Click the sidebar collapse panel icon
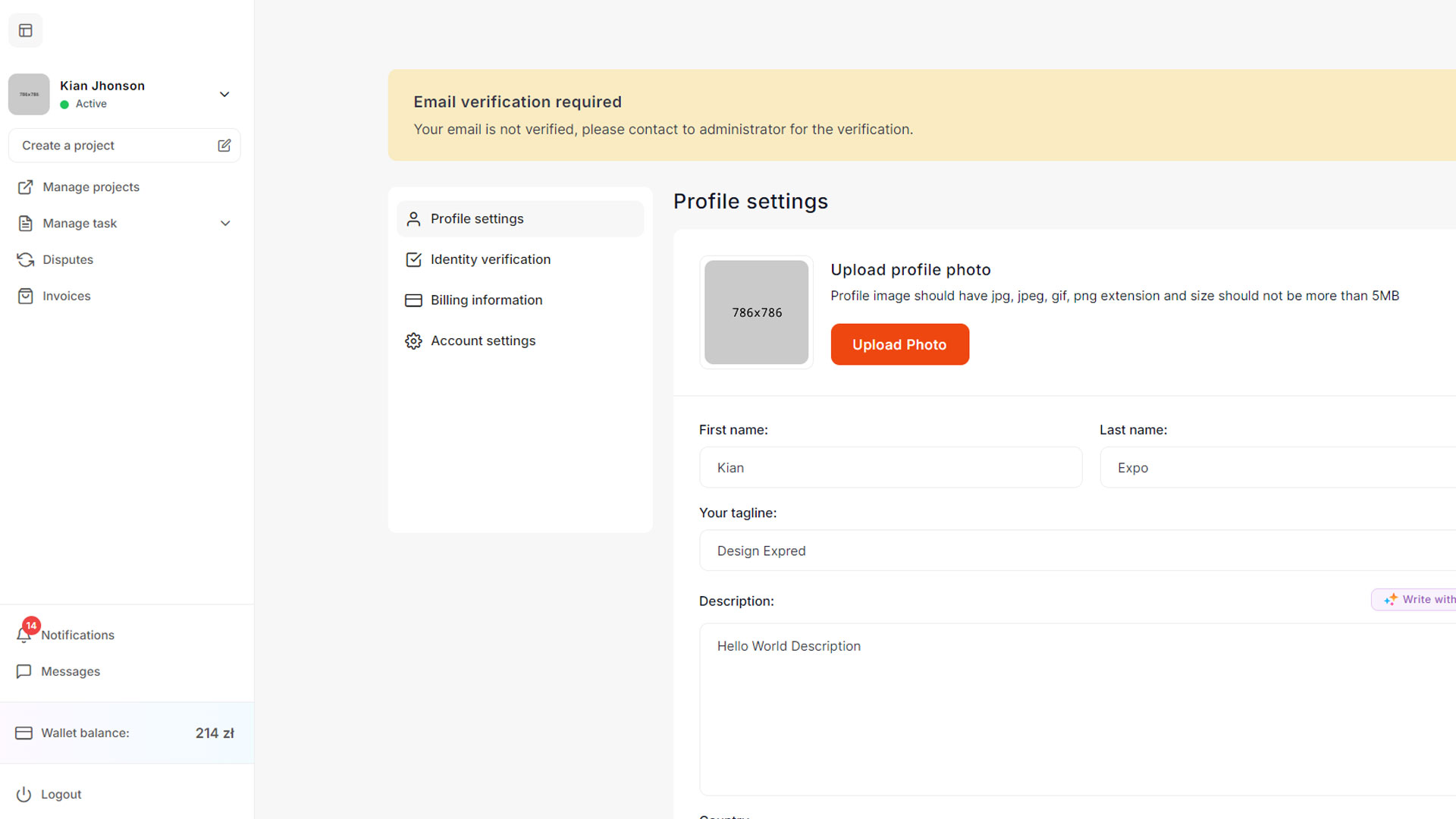1456x819 pixels. (x=26, y=30)
